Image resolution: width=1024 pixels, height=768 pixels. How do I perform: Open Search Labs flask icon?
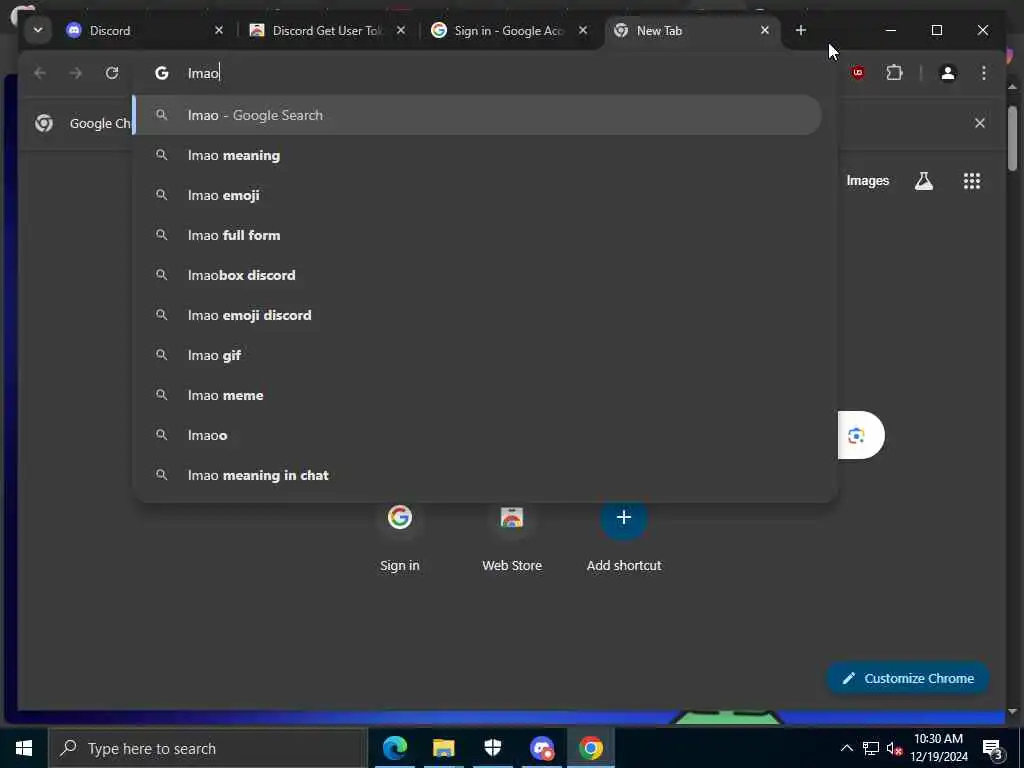point(923,181)
